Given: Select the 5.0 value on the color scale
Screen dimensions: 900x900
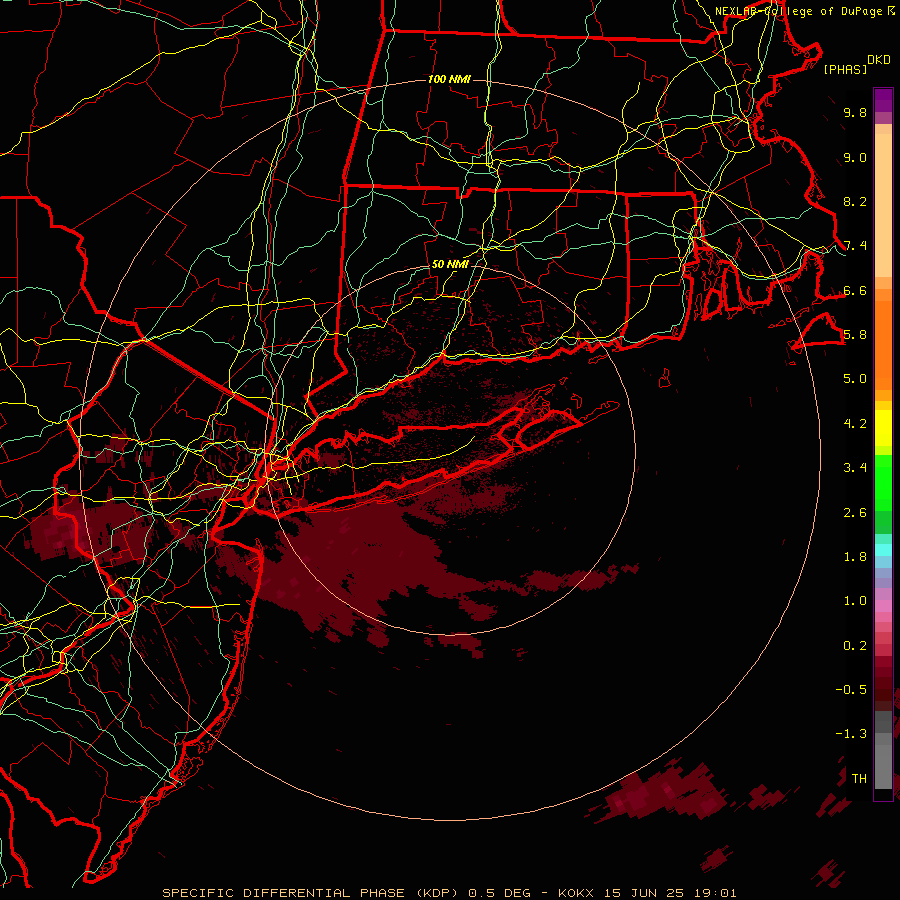Looking at the screenshot, I should click(855, 379).
